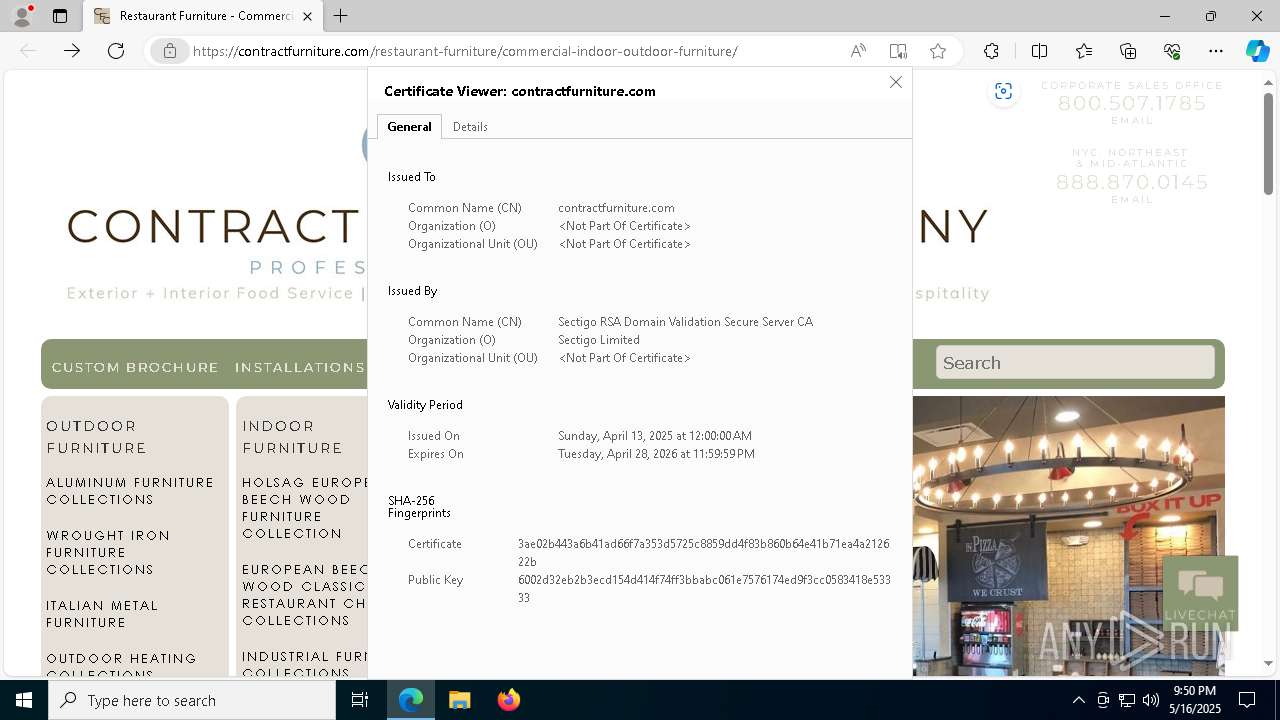This screenshot has width=1280, height=720.
Task: Launch Firefox from taskbar
Action: coord(508,700)
